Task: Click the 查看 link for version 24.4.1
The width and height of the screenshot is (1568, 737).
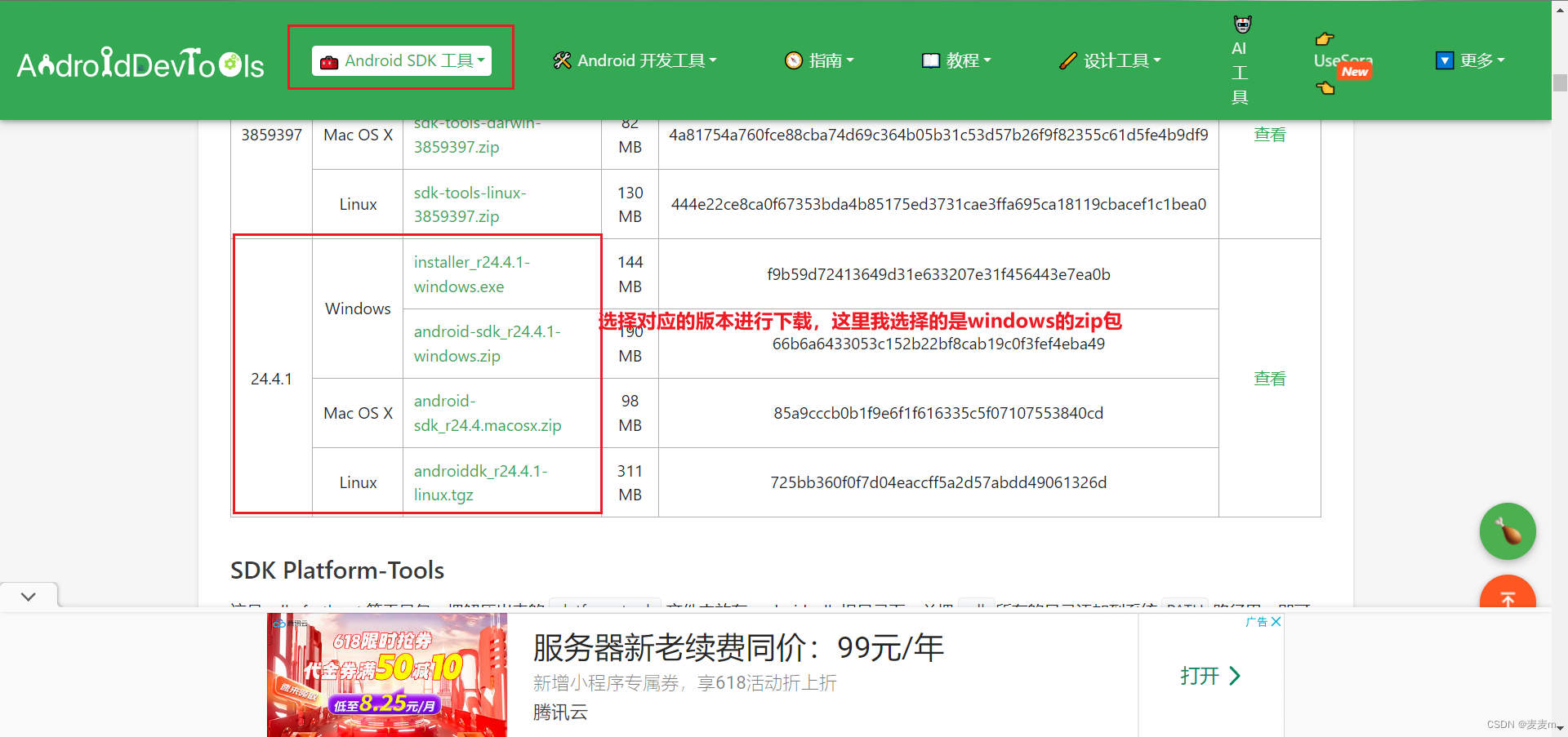Action: coord(1269,378)
